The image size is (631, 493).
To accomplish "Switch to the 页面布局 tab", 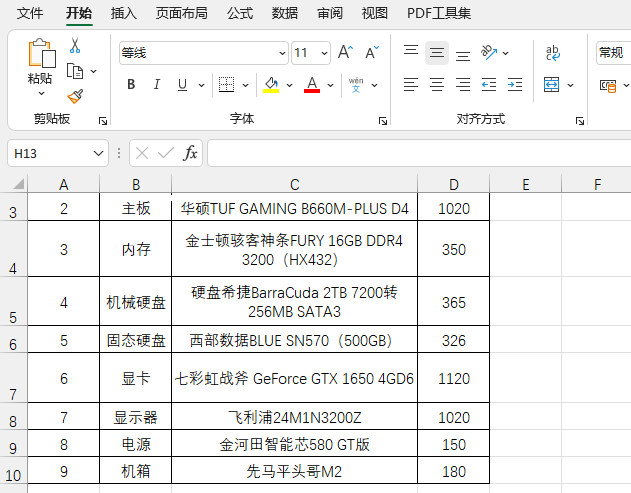I will (182, 13).
